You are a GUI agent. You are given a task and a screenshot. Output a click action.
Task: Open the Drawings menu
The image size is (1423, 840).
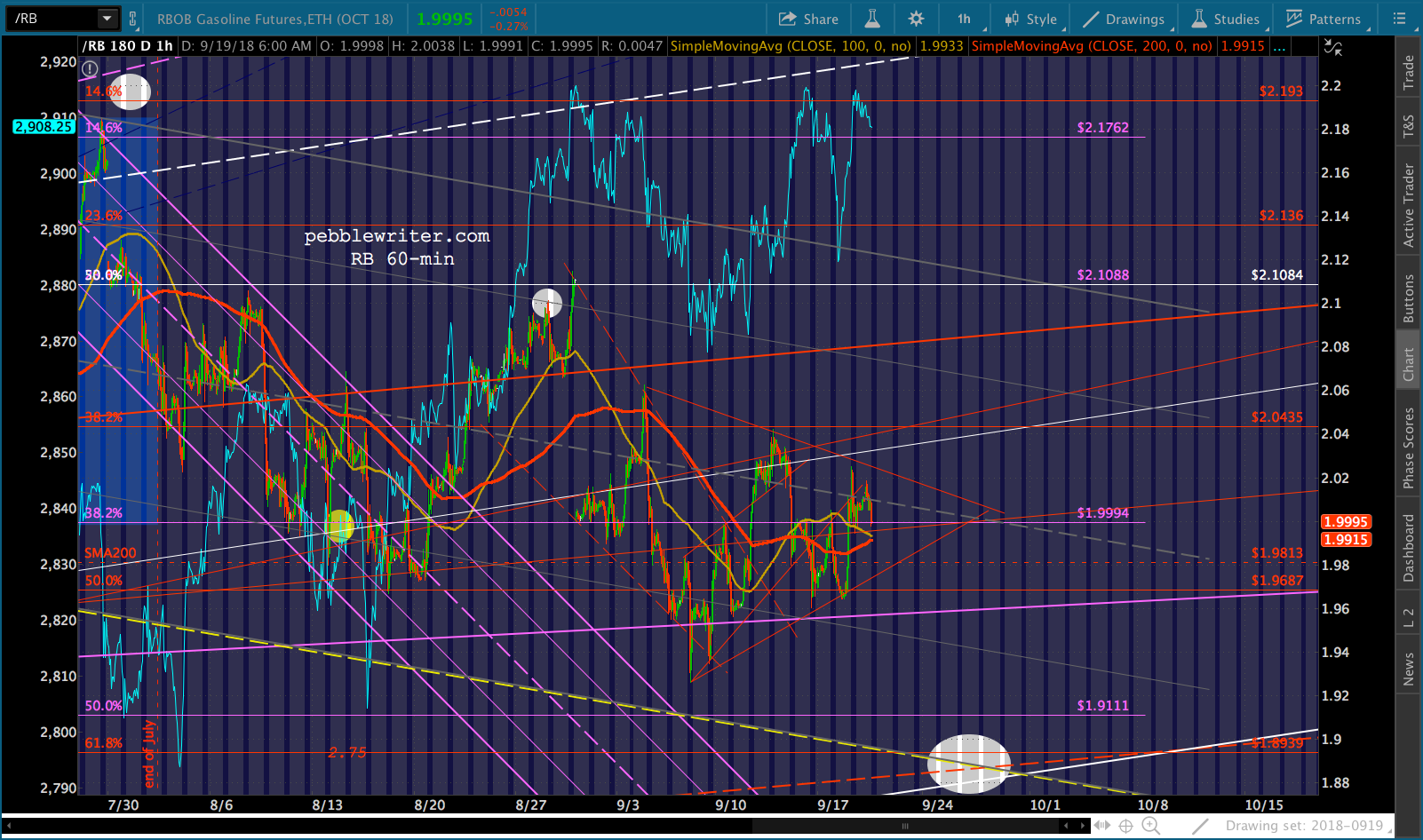(1125, 19)
